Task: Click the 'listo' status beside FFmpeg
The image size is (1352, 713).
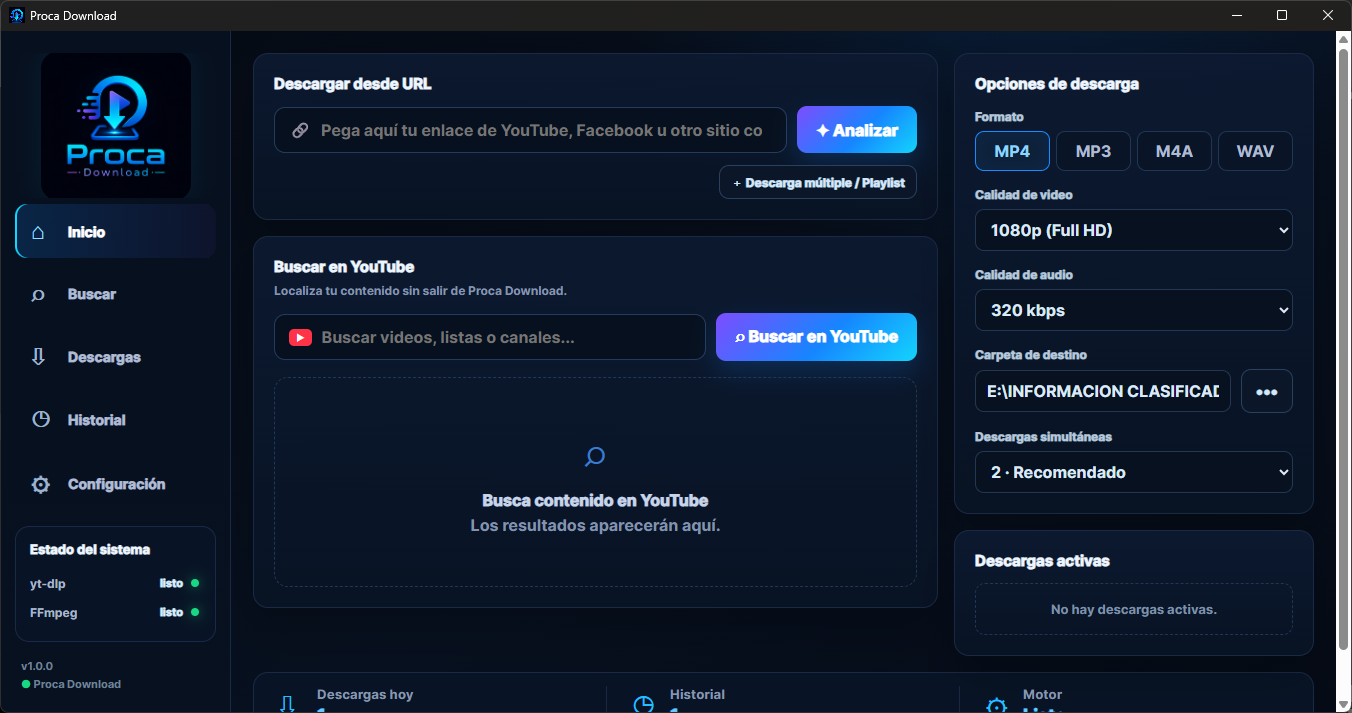Action: 171,612
